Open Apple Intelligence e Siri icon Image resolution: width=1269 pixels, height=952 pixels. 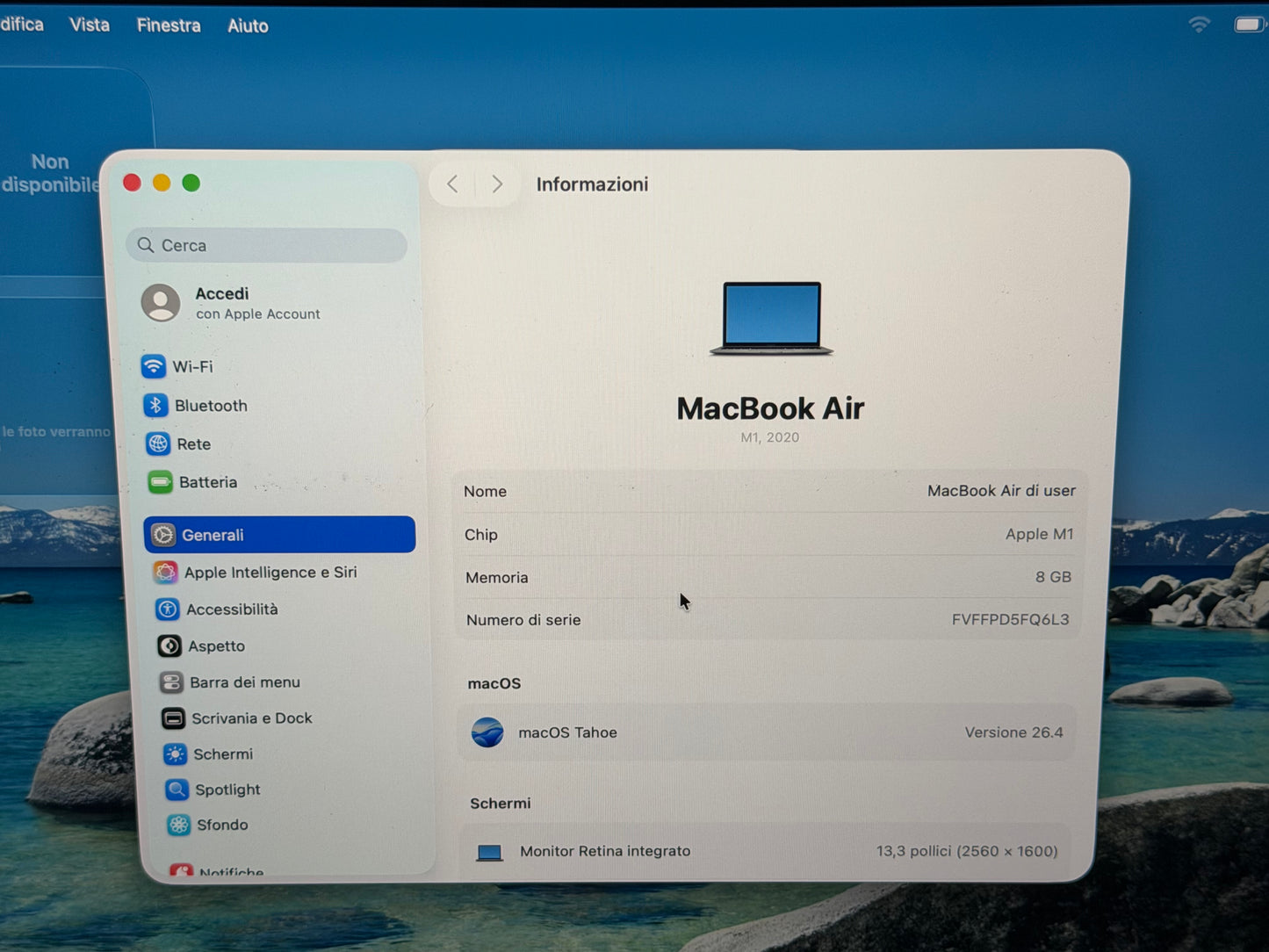[165, 572]
